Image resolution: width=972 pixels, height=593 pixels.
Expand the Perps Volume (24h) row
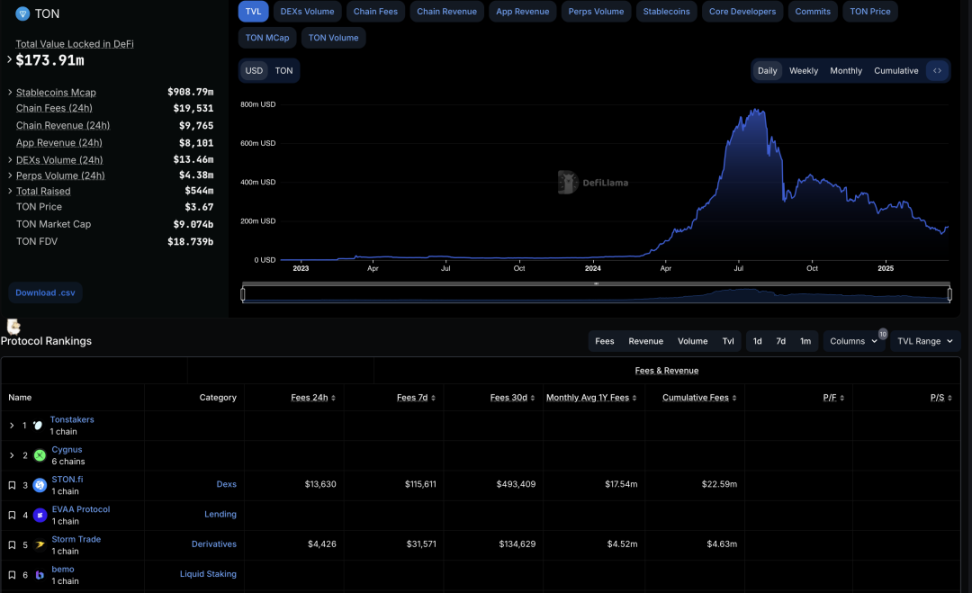pos(10,175)
